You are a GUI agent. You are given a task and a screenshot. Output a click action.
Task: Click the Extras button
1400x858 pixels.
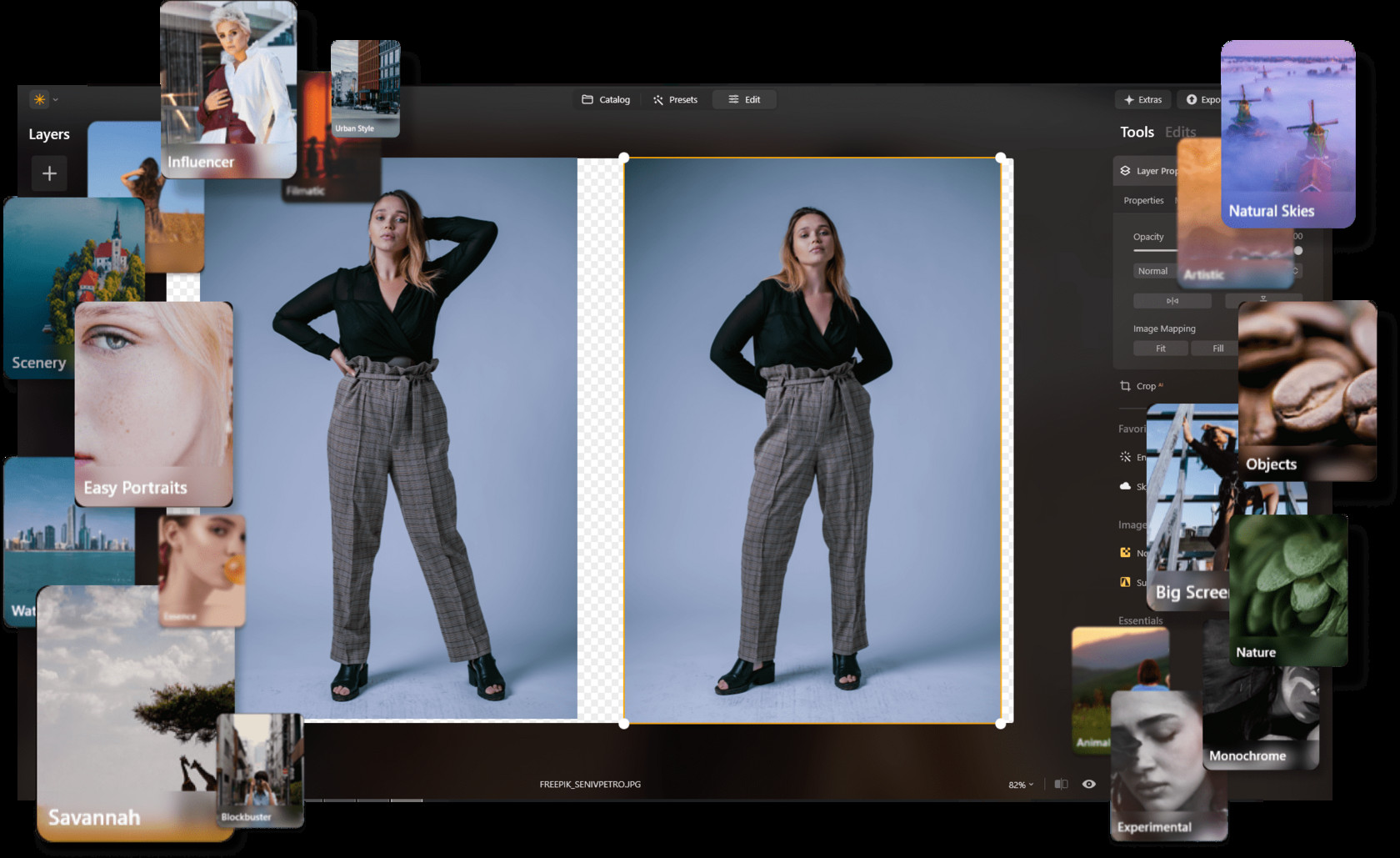tap(1143, 99)
